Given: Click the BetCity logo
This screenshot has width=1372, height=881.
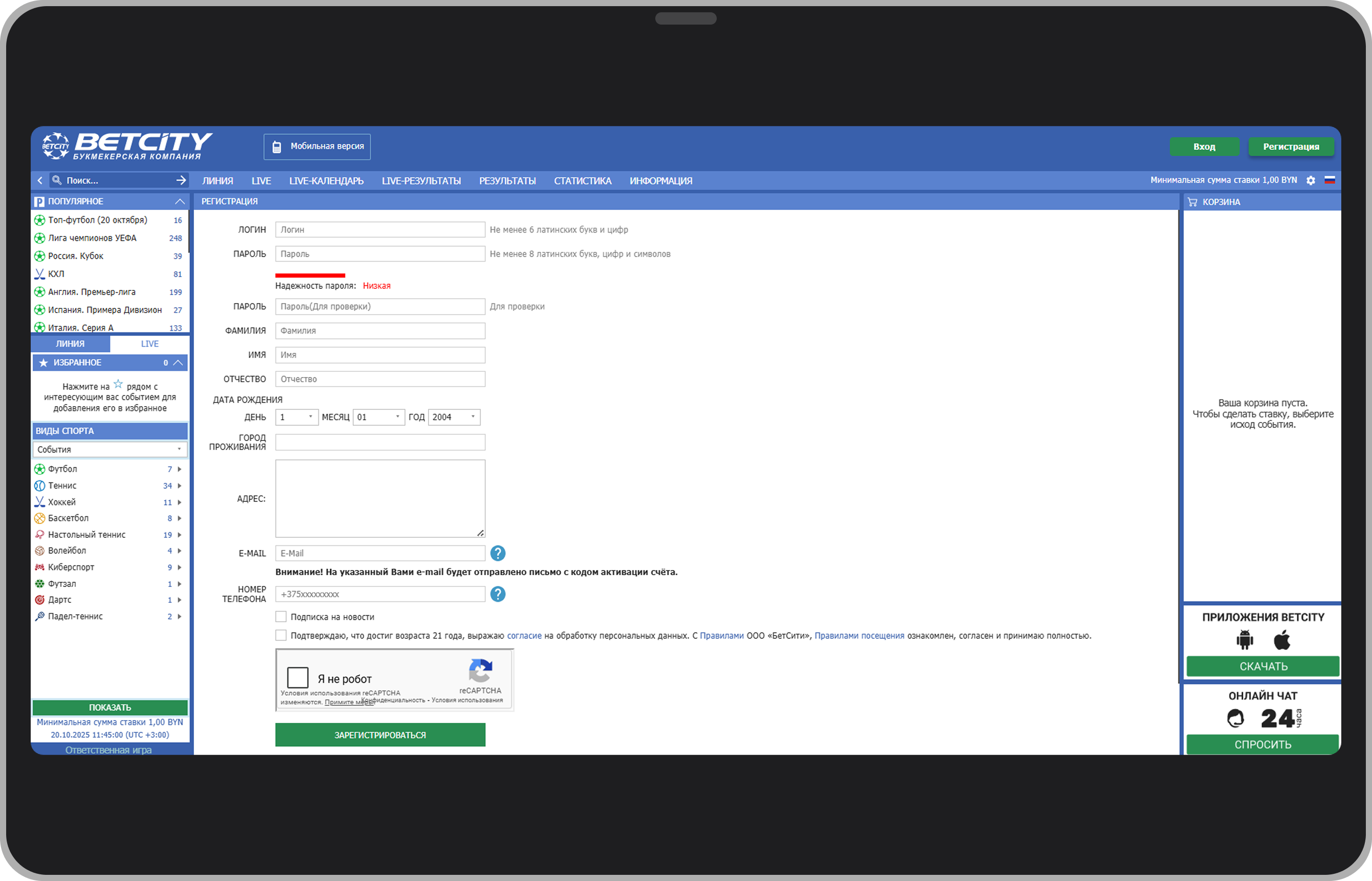Looking at the screenshot, I should pos(127,146).
